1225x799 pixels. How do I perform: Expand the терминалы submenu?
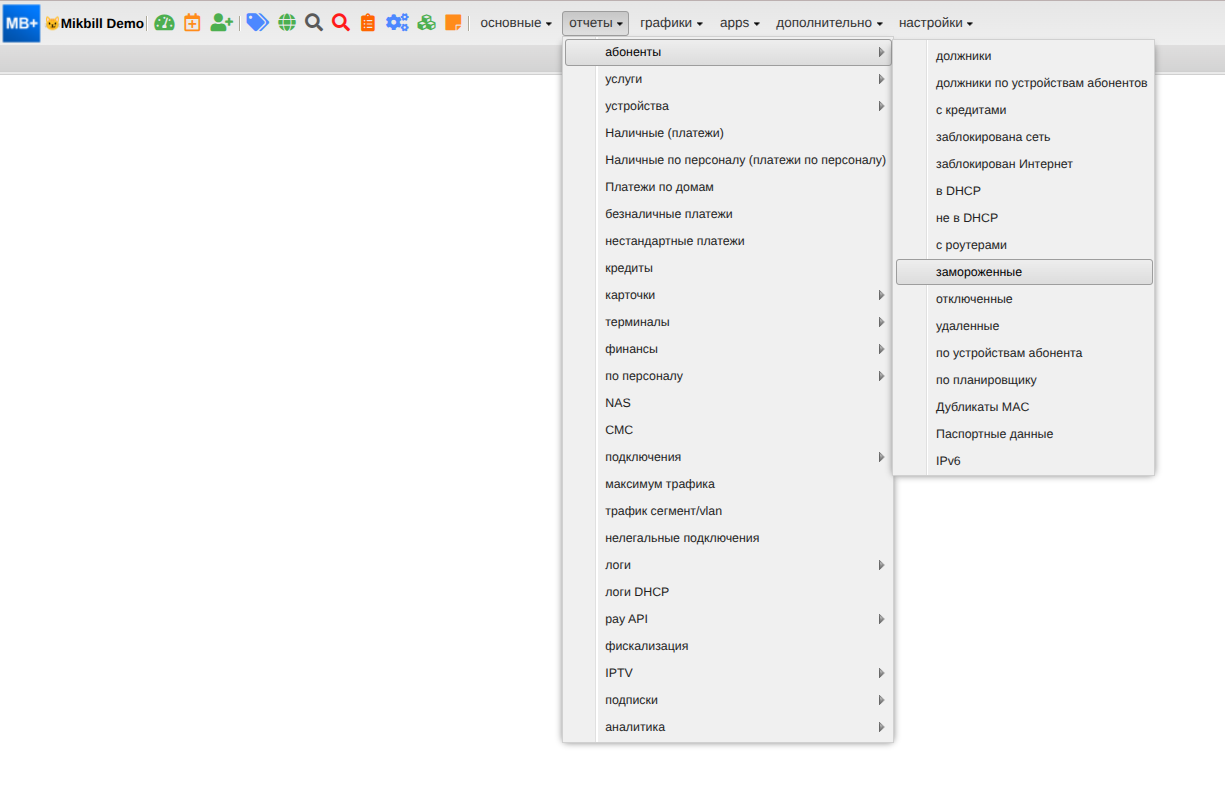728,322
